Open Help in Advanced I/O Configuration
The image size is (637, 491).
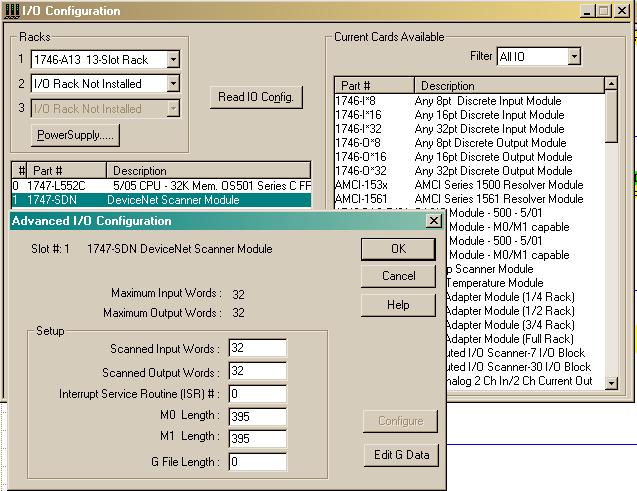[x=398, y=305]
